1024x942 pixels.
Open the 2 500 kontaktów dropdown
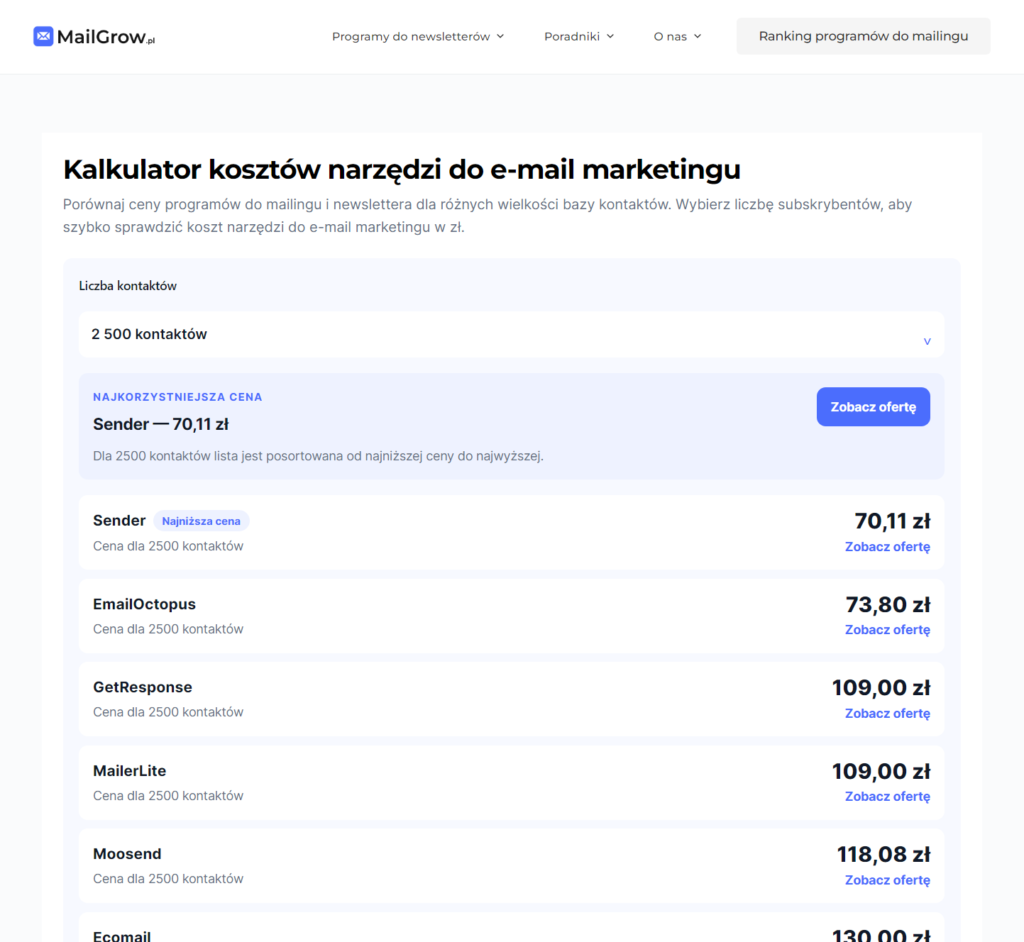(x=511, y=334)
